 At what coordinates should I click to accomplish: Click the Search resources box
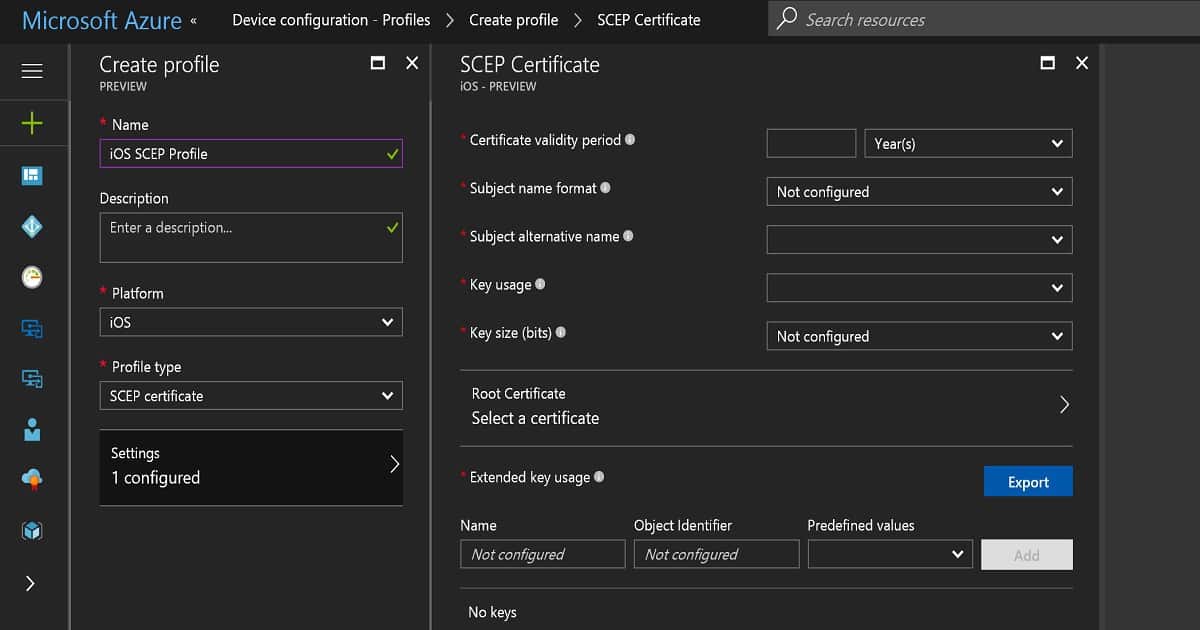(x=984, y=19)
